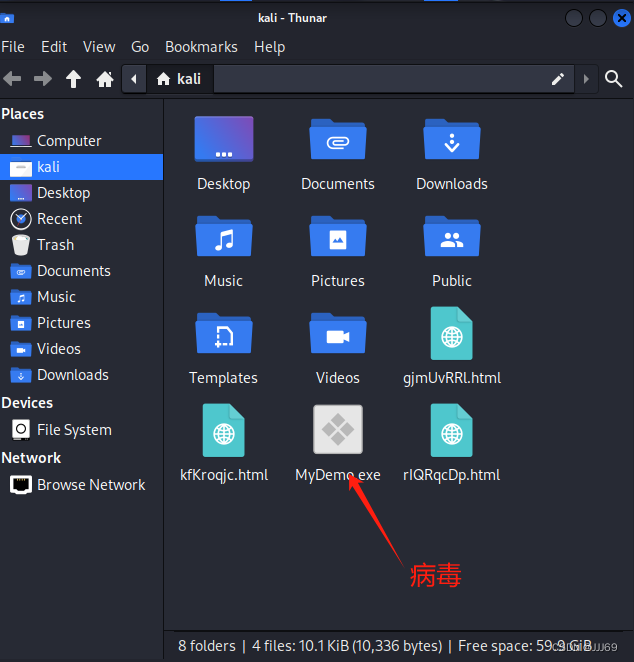Click the forward navigation arrow
This screenshot has height=662, width=634.
(42, 78)
